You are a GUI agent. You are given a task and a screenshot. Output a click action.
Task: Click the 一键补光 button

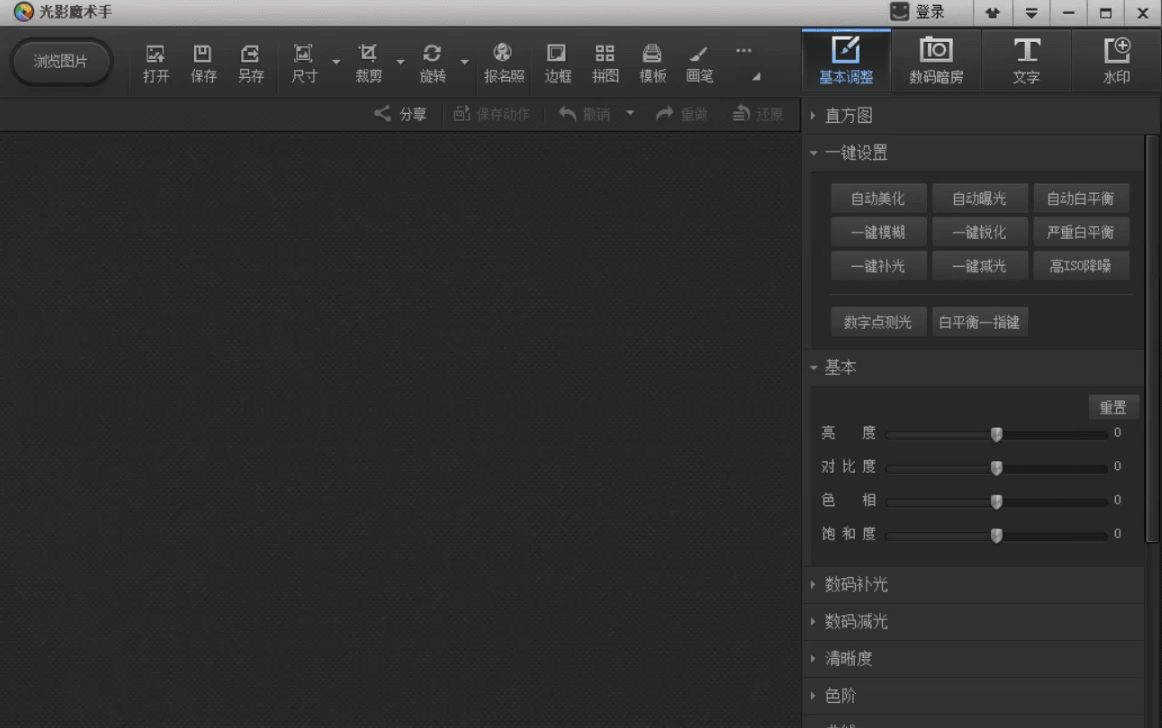(878, 265)
